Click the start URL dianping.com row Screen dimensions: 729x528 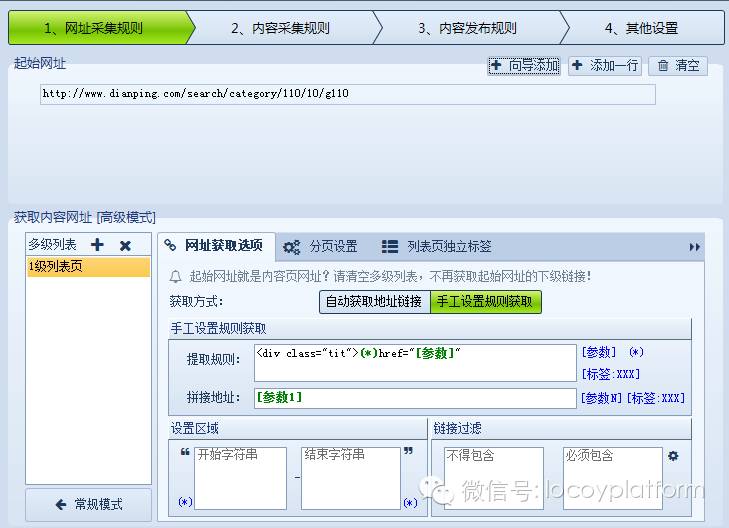(x=348, y=94)
